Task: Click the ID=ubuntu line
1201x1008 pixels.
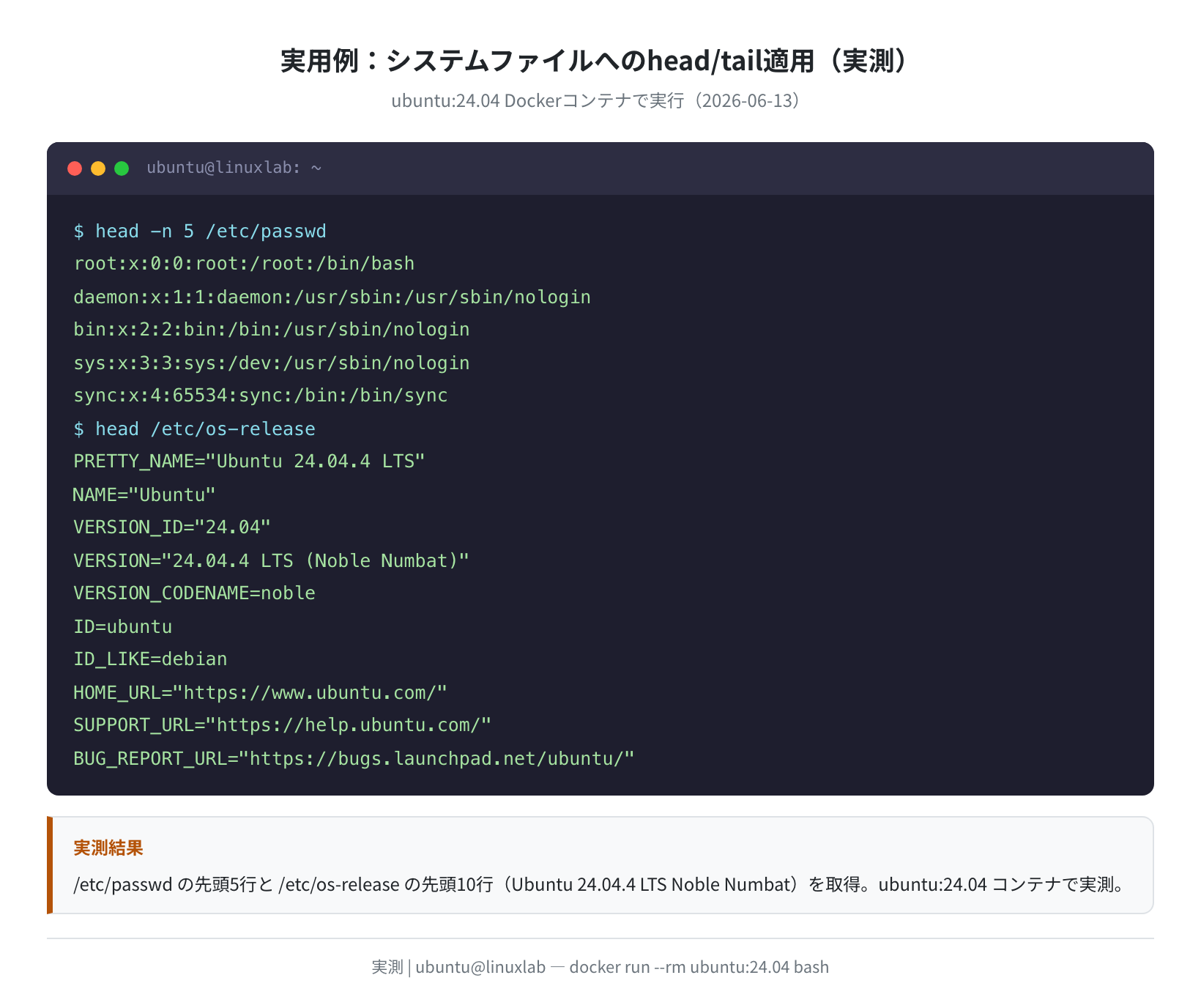Action: tap(122, 627)
